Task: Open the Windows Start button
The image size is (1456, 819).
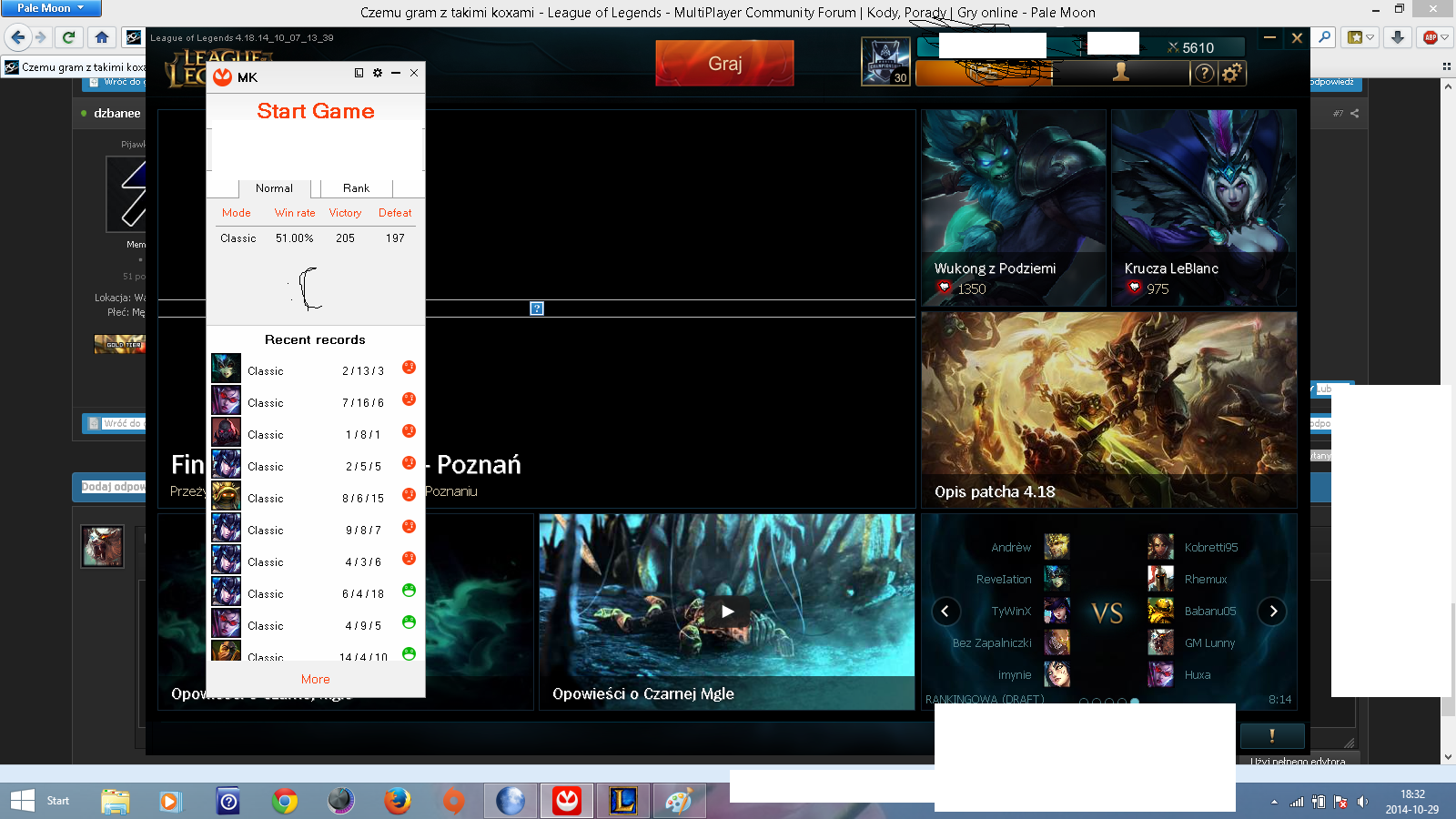Action: [x=41, y=801]
